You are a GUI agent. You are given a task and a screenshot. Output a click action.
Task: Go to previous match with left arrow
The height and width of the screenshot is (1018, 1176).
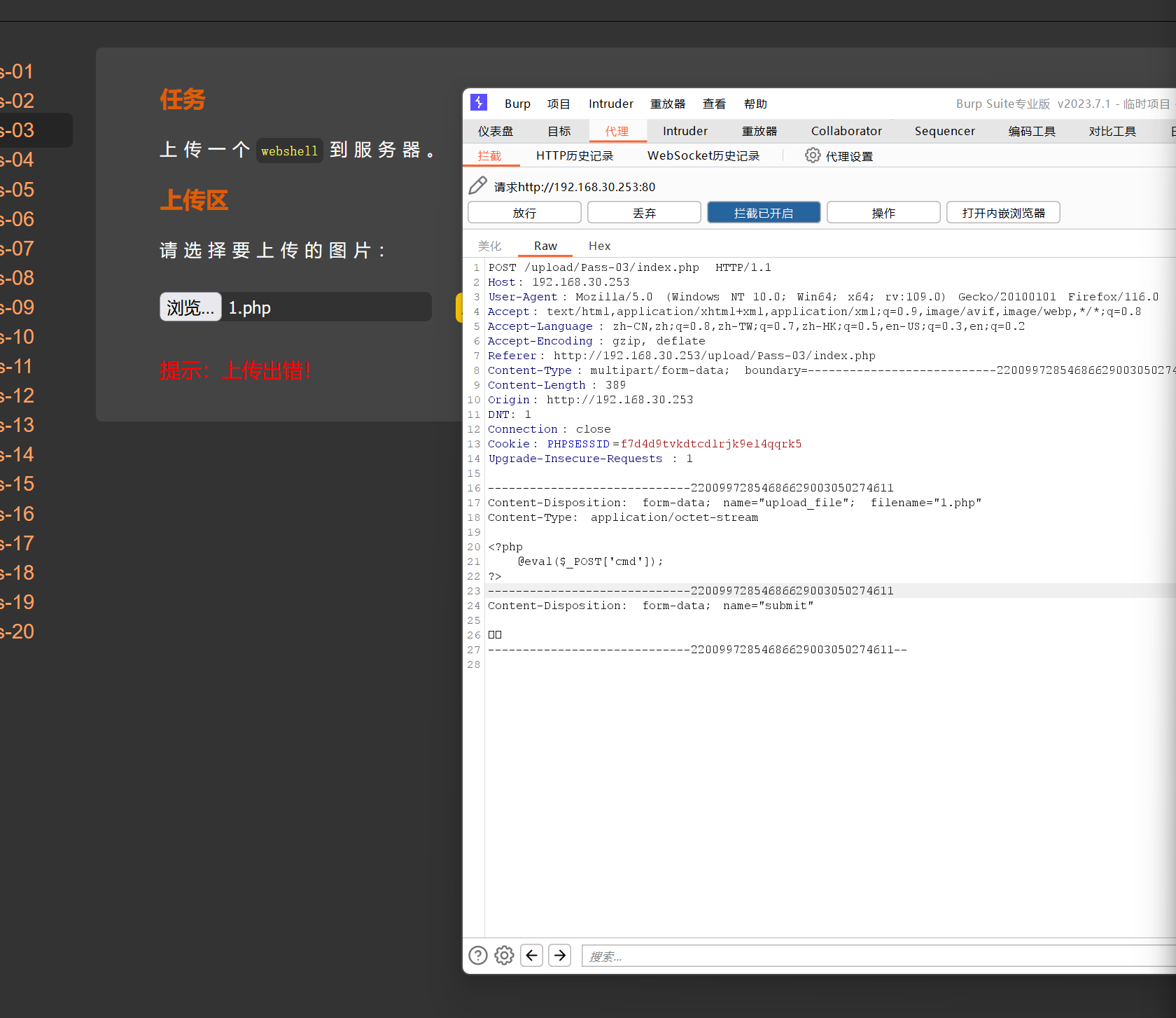coord(532,955)
